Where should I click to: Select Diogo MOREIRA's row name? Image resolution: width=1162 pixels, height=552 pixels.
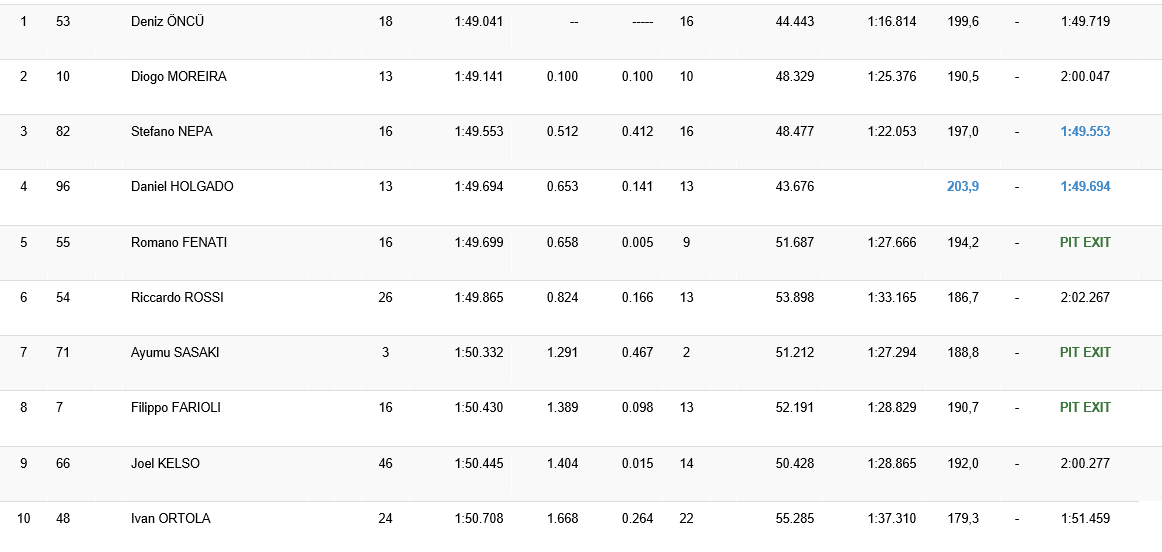[178, 76]
